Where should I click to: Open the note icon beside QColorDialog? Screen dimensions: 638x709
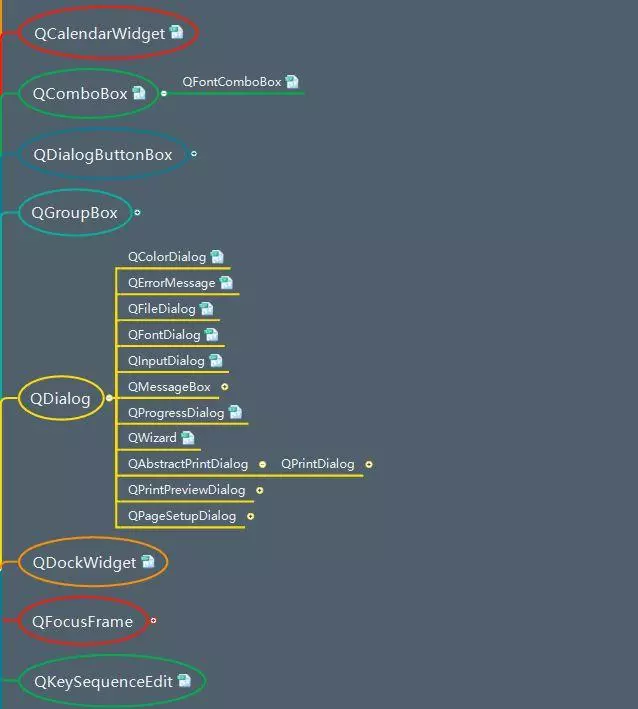(x=217, y=256)
